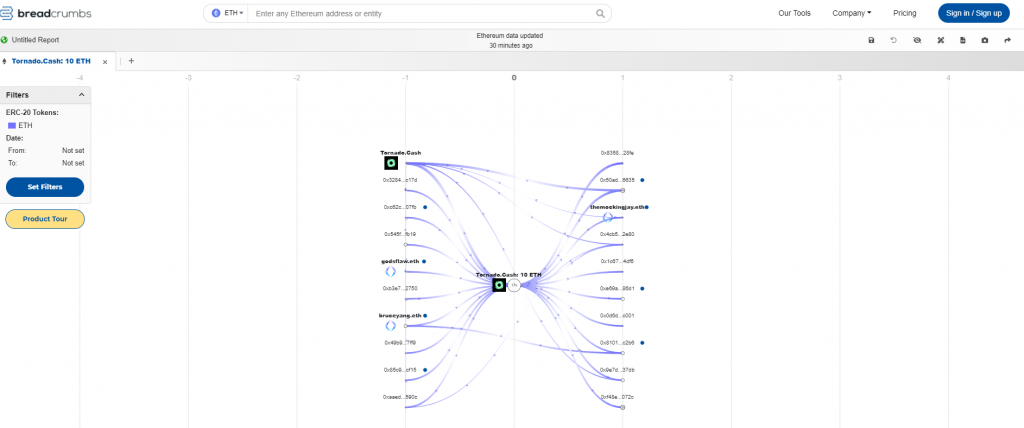Image resolution: width=1024 pixels, height=428 pixels.
Task: Save the report using the floppy disk icon
Action: (x=871, y=41)
